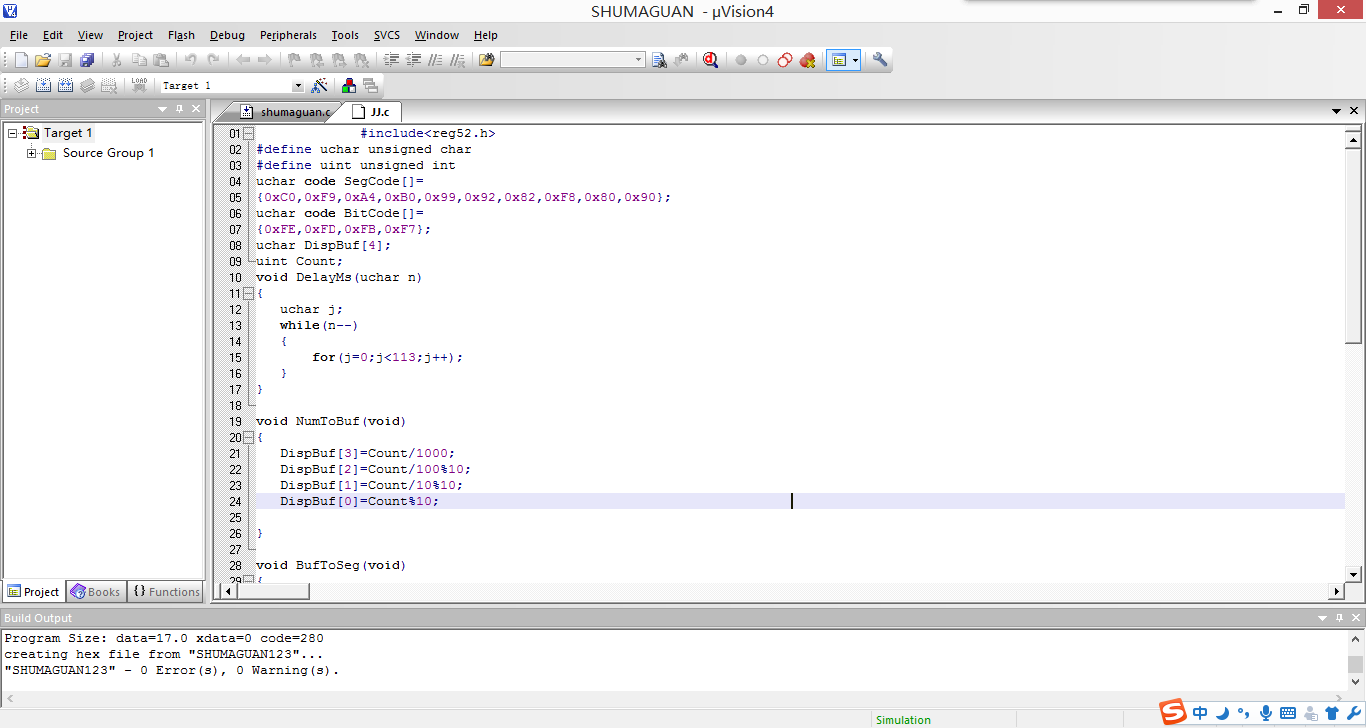Click the Find icon beside search box
Viewport: 1366px width, 728px height.
[659, 60]
